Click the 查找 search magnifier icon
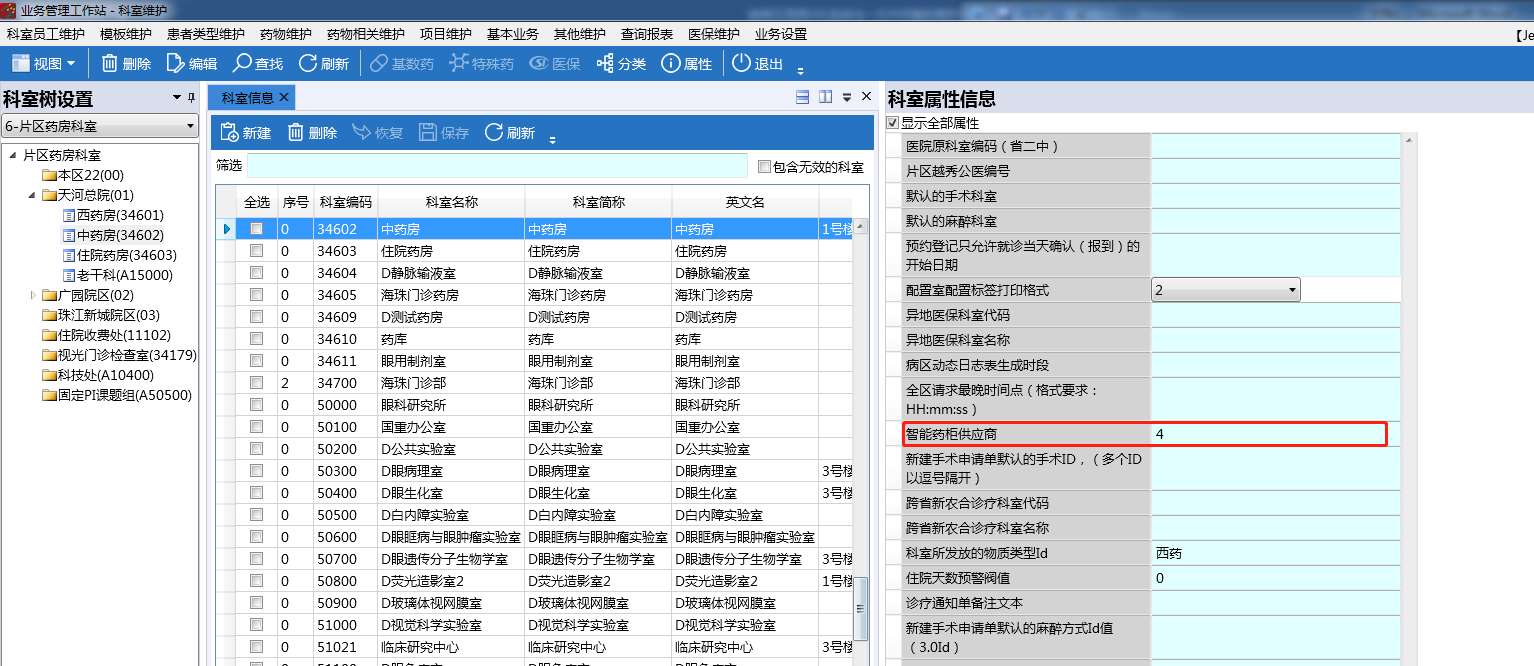The image size is (1534, 666). [x=242, y=63]
